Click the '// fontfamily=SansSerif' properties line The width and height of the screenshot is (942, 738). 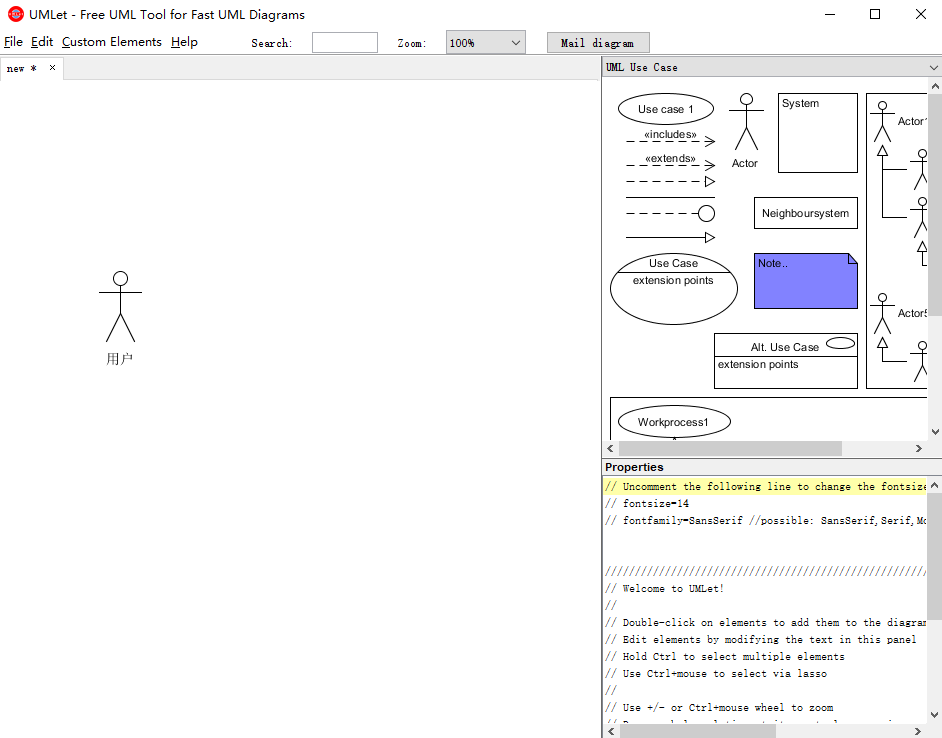(765, 520)
